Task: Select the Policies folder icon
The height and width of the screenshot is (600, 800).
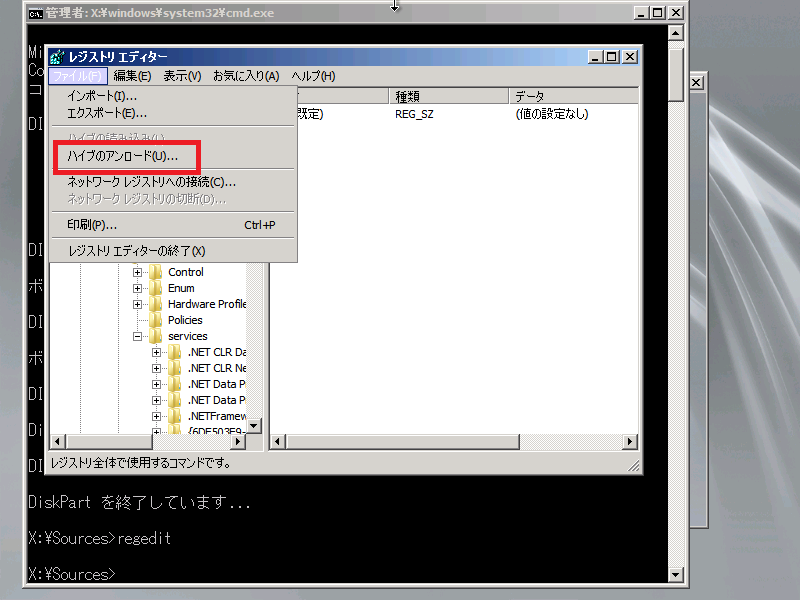Action: (156, 320)
